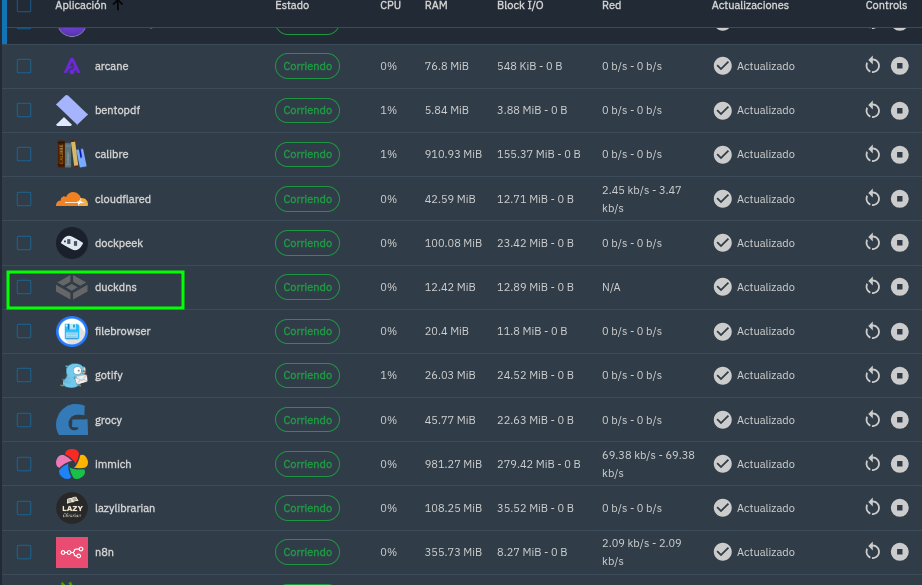Click the cloudflared application logo
Viewport: 922px width, 585px height.
(x=71, y=198)
